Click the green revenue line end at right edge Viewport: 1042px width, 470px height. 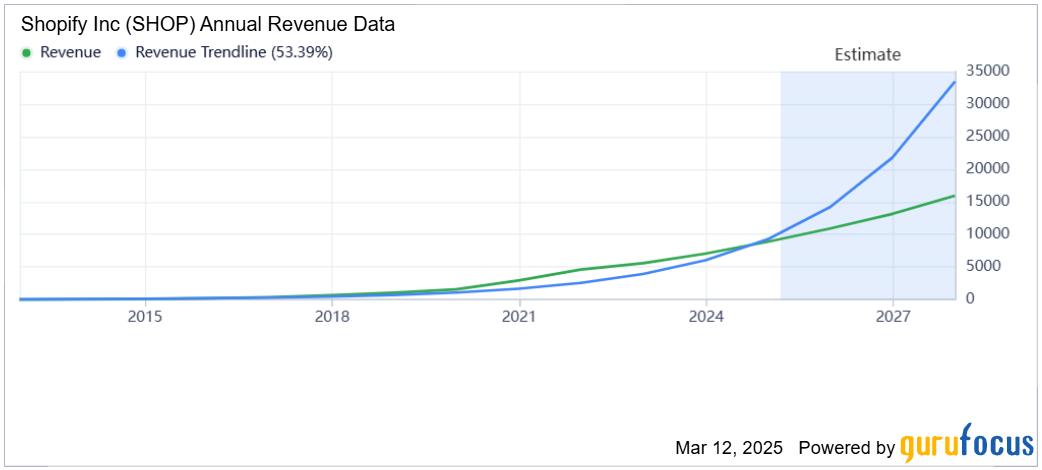point(955,196)
